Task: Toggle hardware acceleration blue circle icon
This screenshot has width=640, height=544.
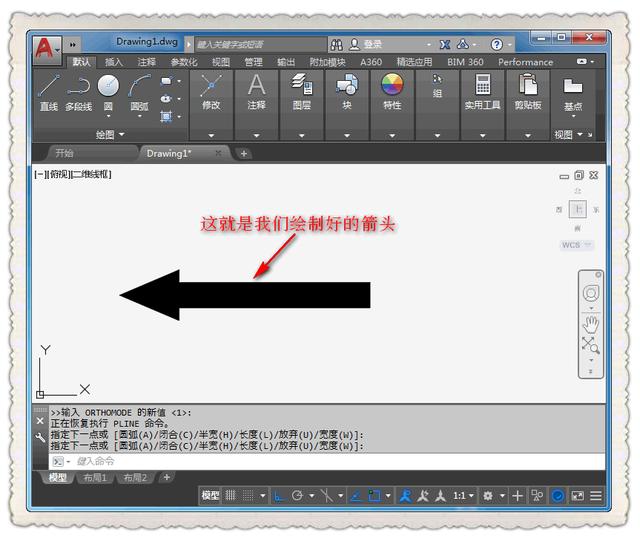Action: pos(558,495)
